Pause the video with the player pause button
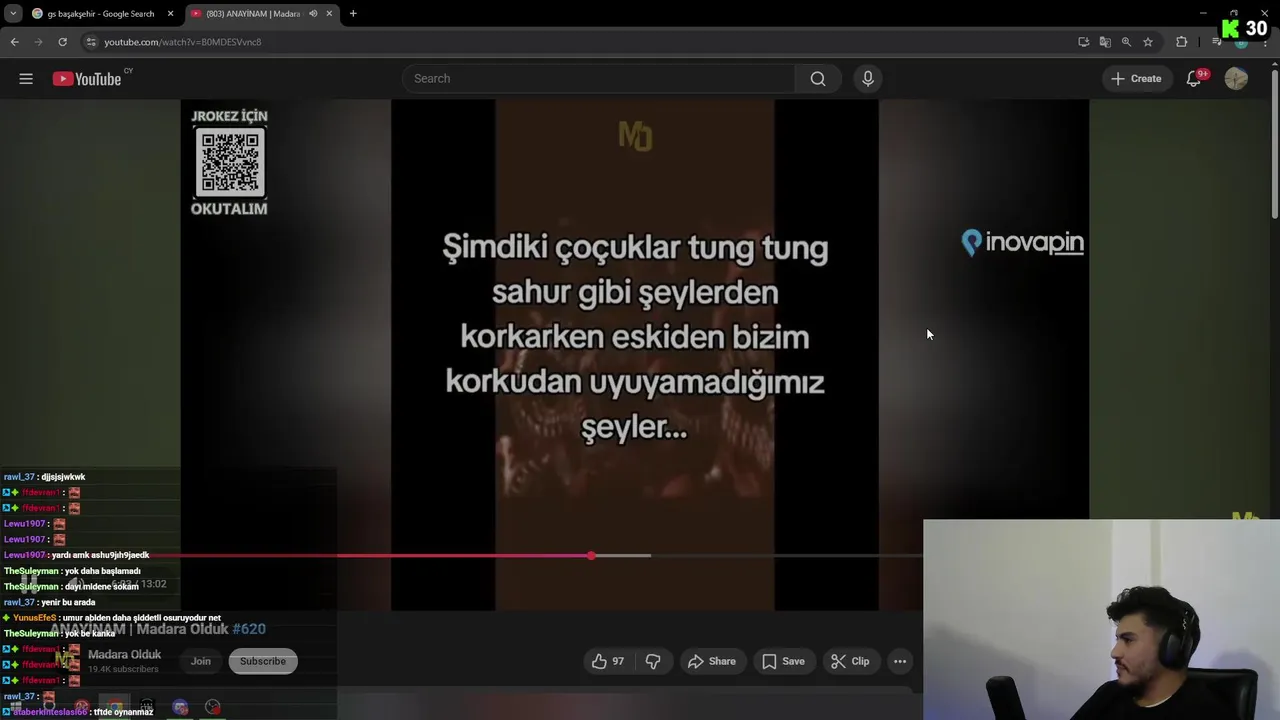Image resolution: width=1280 pixels, height=720 pixels. point(29,584)
